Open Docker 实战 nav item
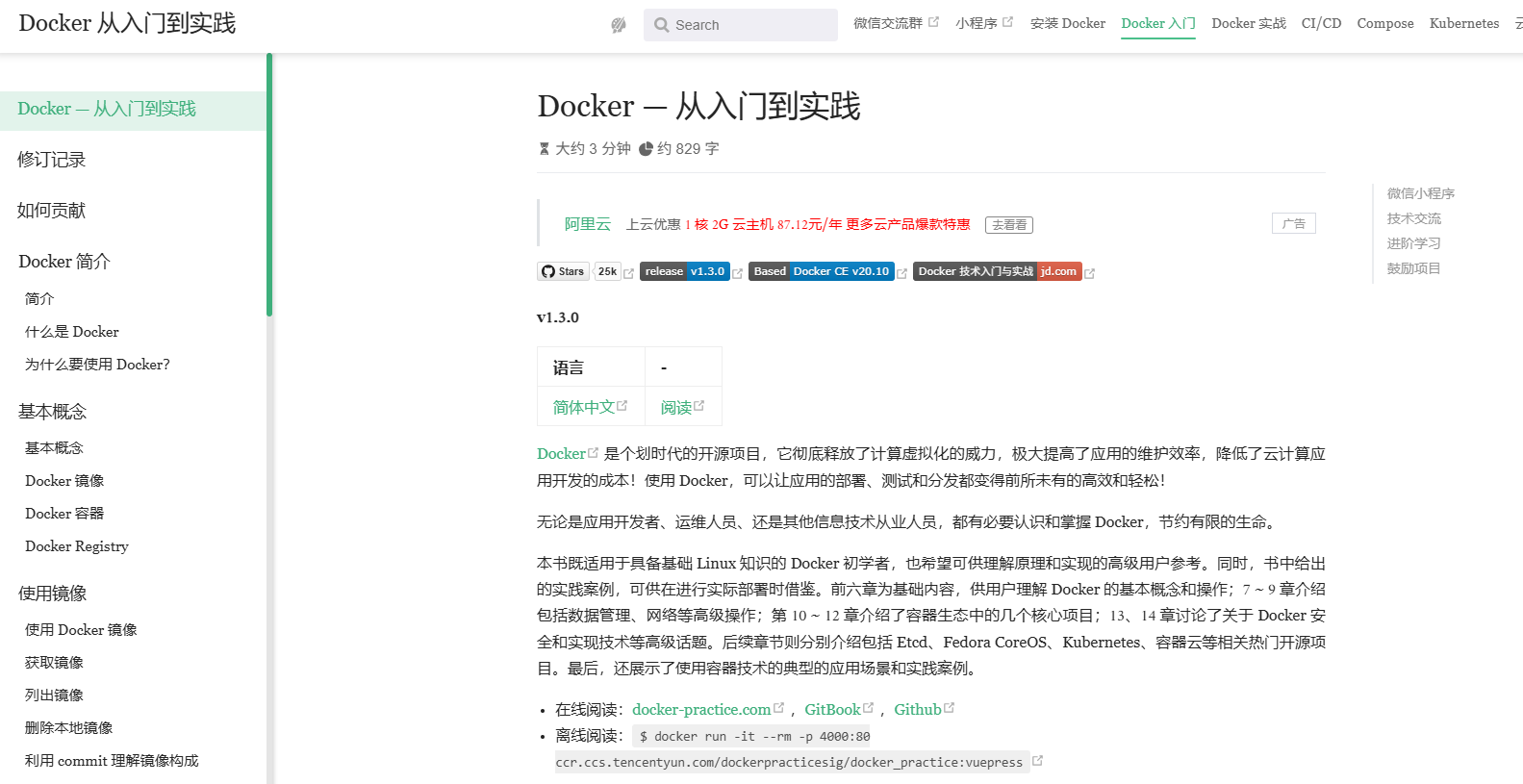The image size is (1523, 784). click(x=1249, y=23)
